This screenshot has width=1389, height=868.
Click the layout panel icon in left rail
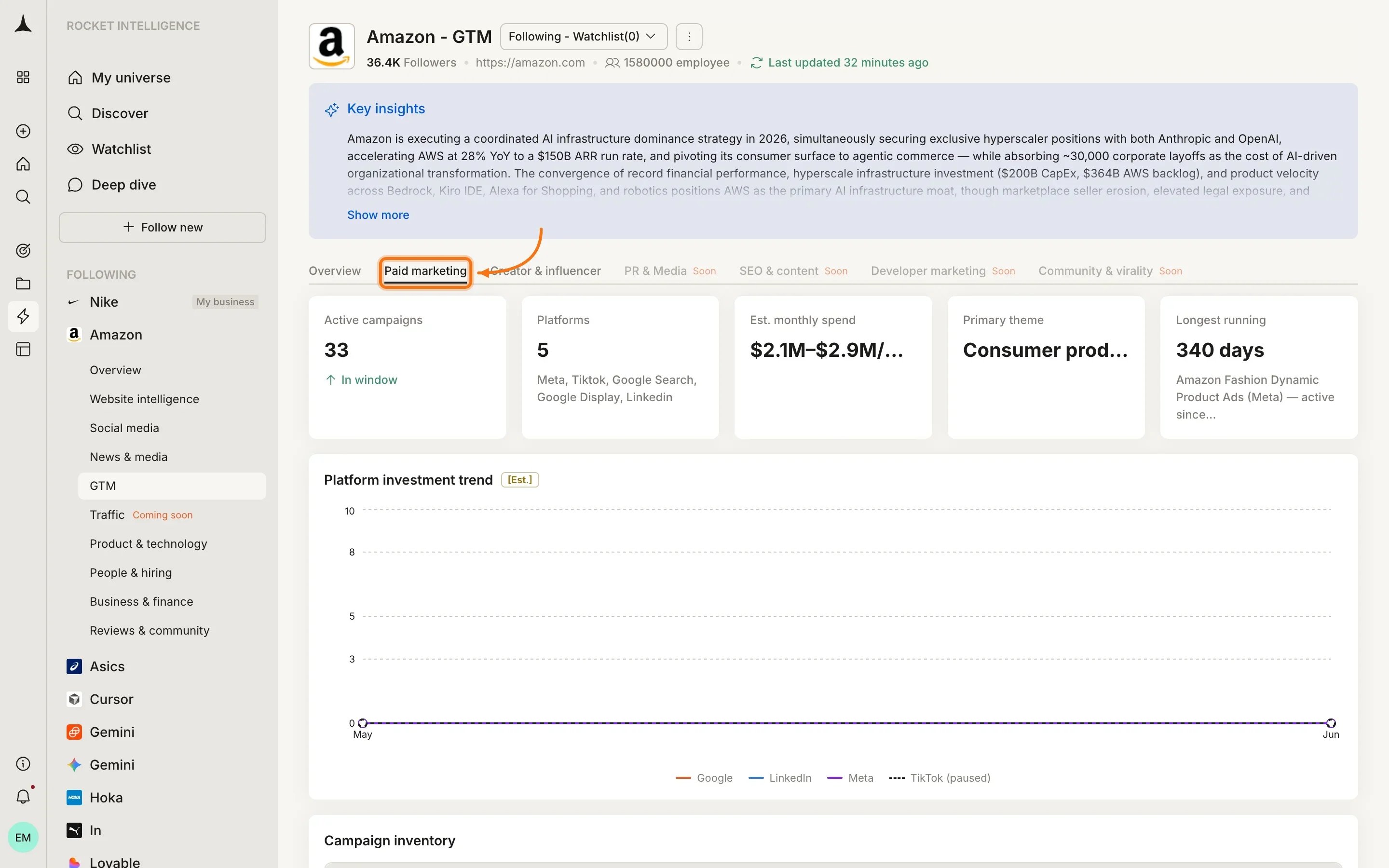pos(23,349)
